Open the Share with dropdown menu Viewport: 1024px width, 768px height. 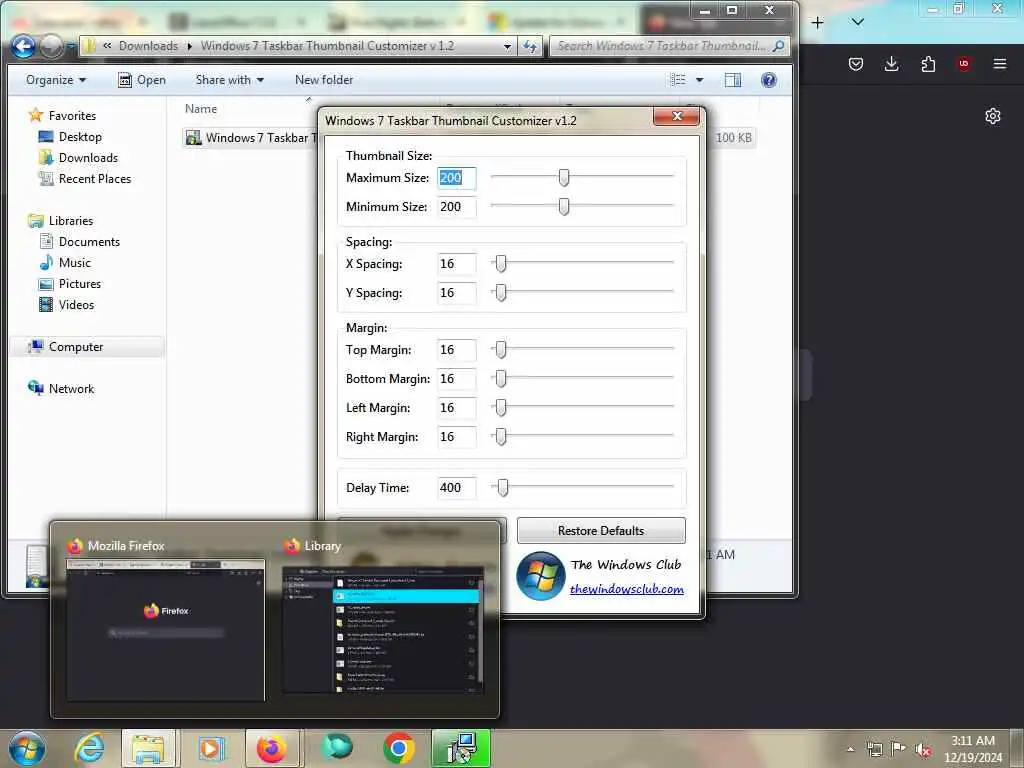click(229, 80)
